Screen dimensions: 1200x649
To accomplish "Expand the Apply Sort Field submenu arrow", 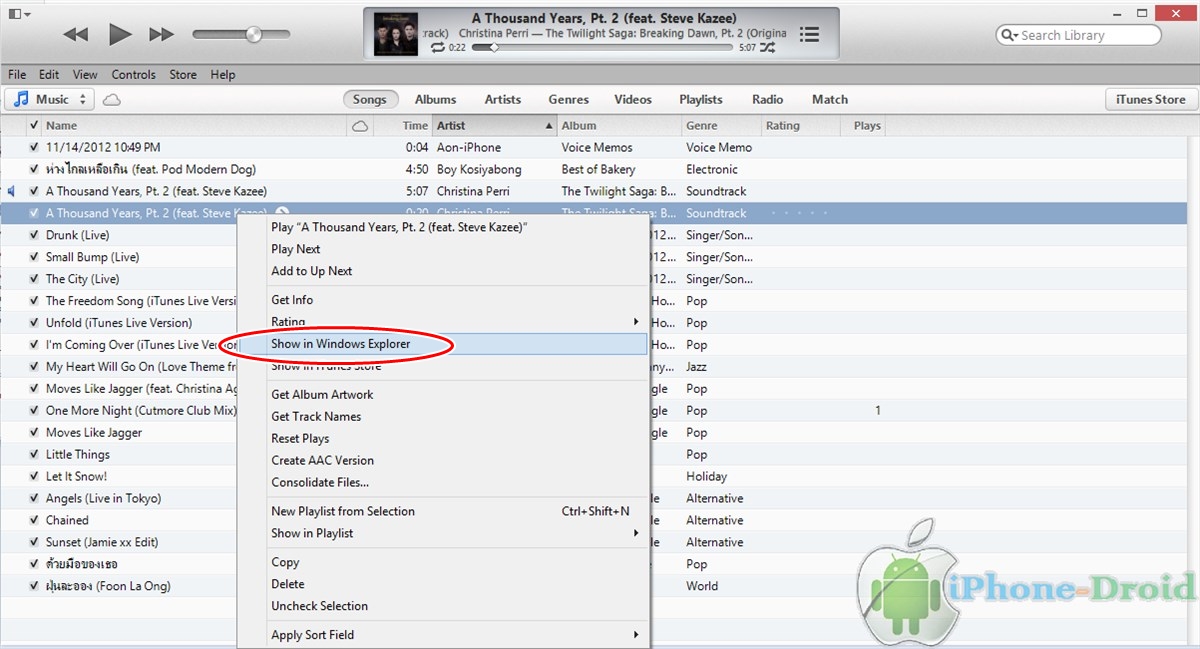I will 635,635.
